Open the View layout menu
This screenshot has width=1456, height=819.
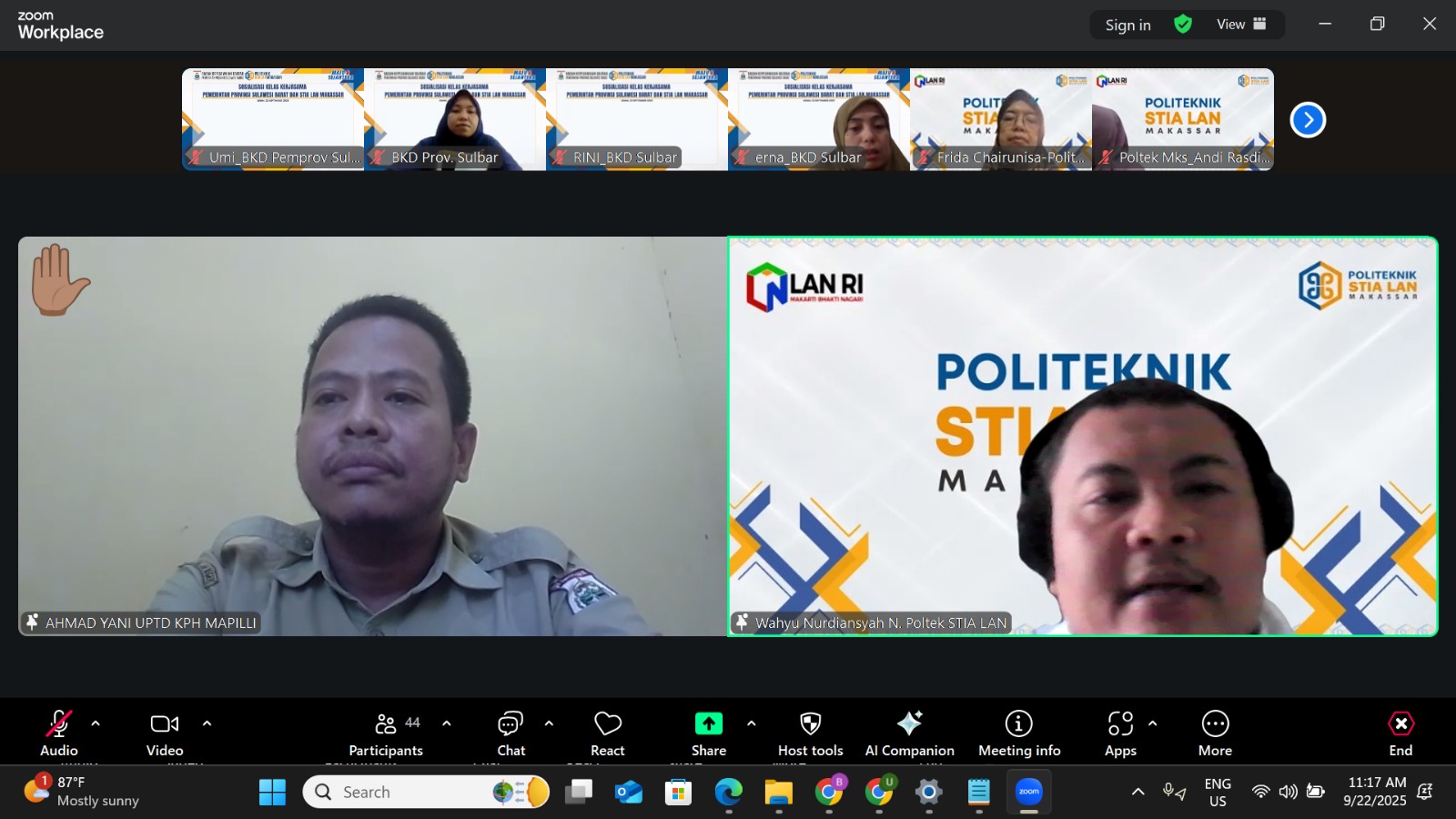click(1241, 25)
